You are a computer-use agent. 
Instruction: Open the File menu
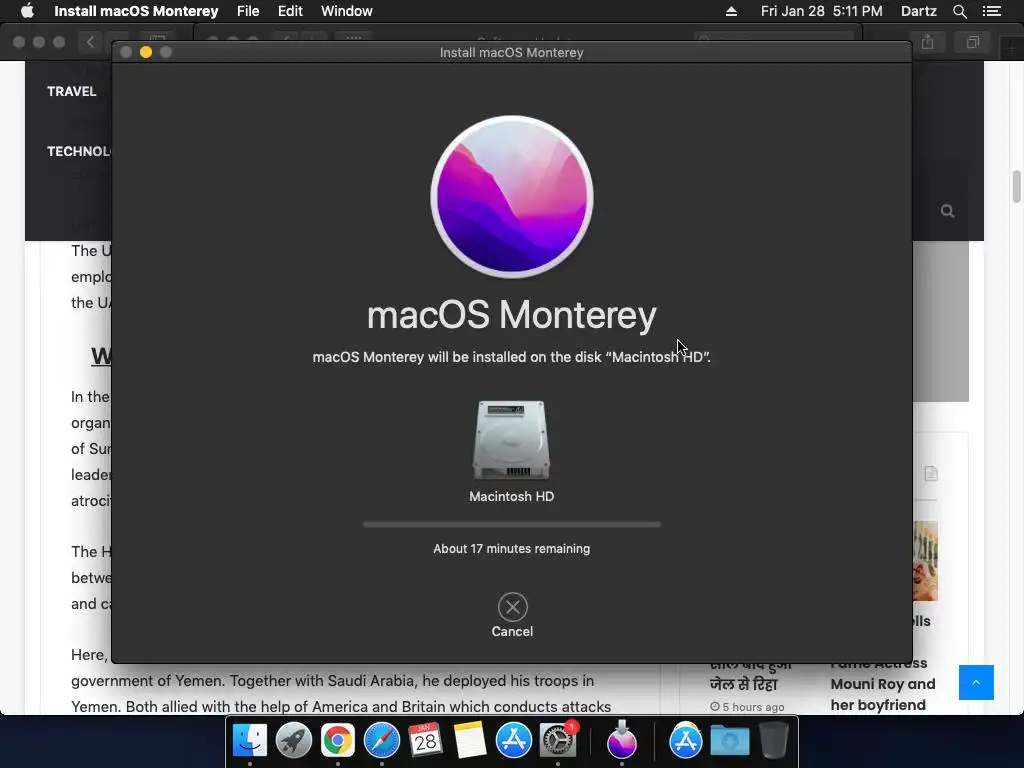(248, 11)
